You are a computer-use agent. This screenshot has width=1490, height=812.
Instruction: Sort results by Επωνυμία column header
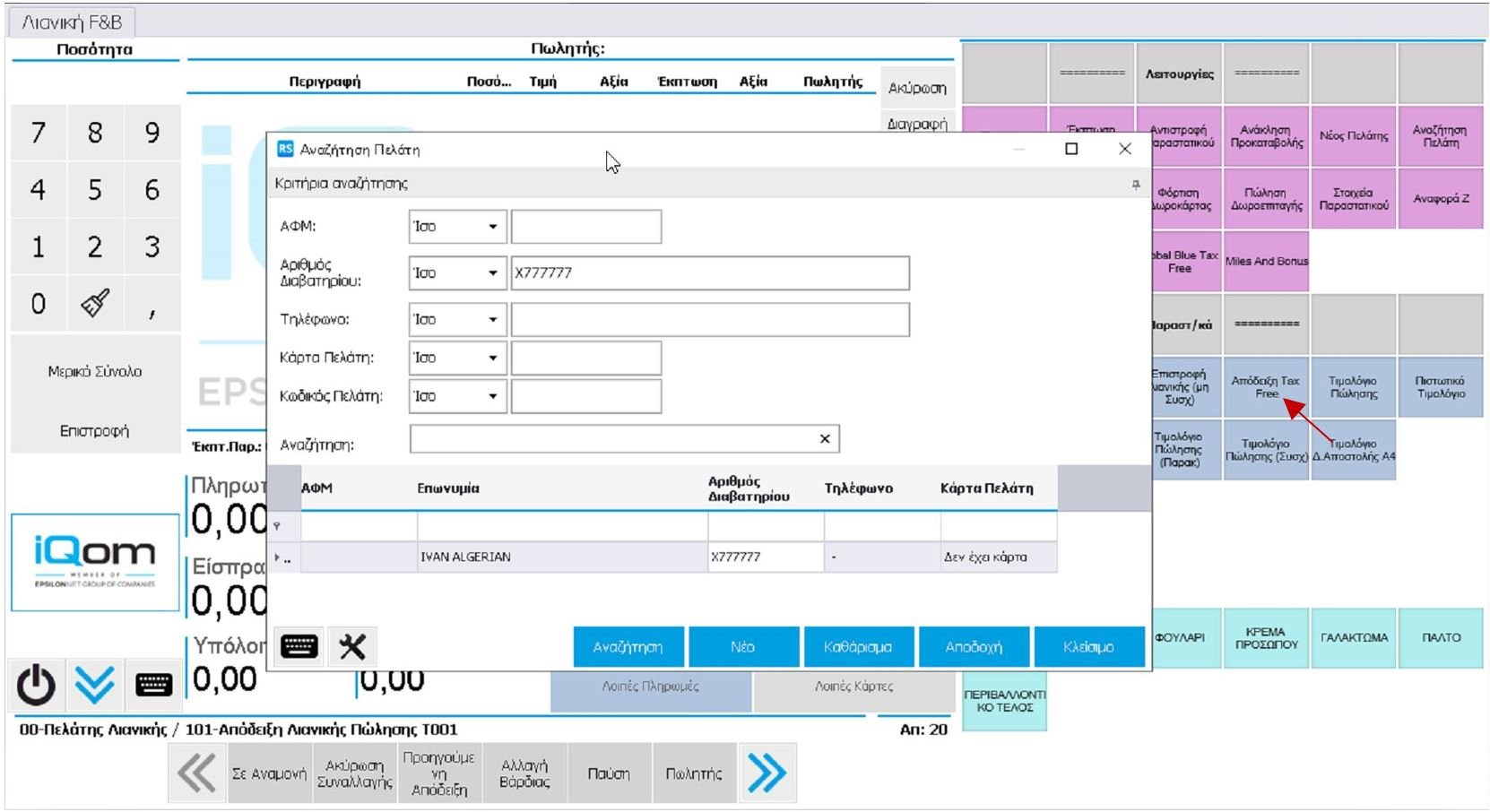[448, 488]
